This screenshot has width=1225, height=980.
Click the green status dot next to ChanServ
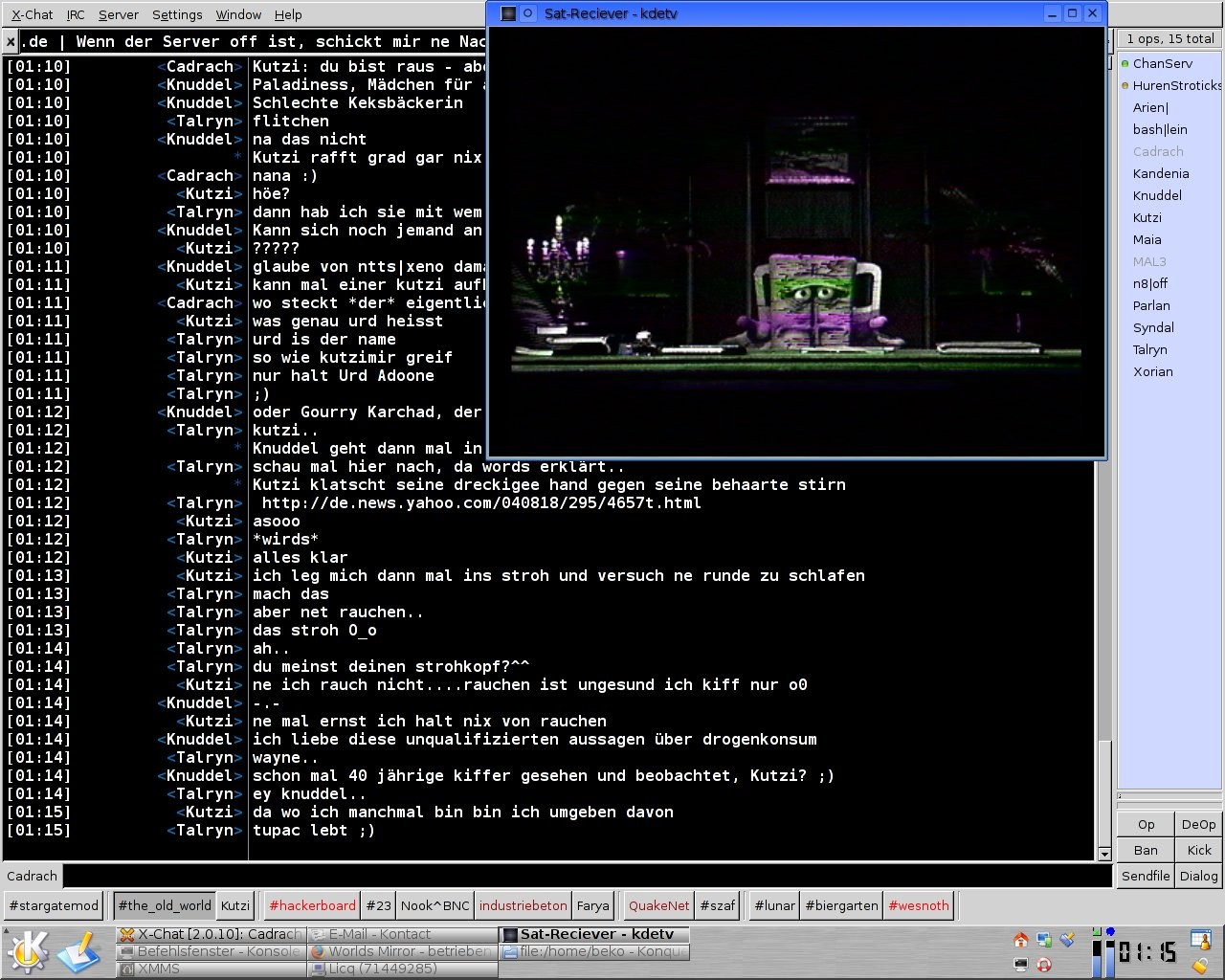[1125, 64]
